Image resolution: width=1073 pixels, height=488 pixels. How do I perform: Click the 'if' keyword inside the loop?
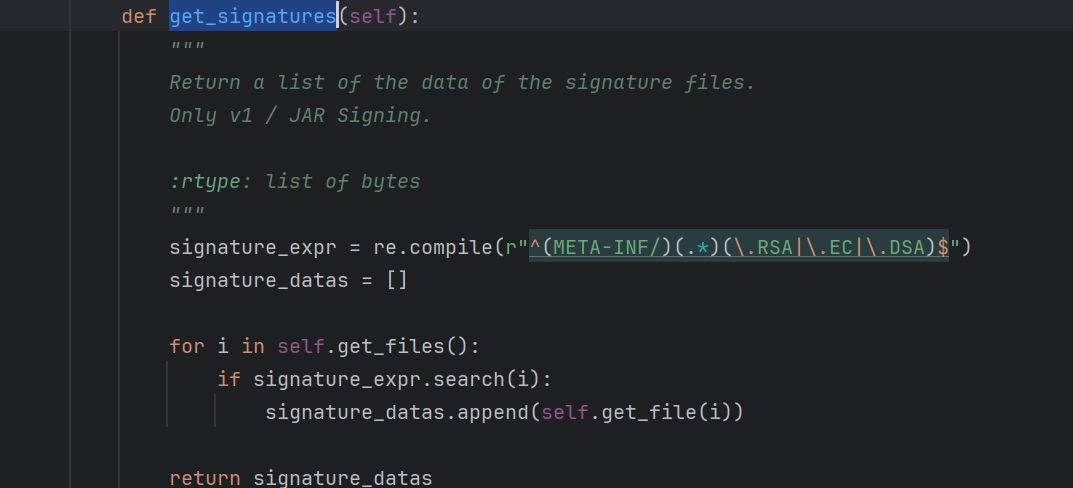pos(229,379)
